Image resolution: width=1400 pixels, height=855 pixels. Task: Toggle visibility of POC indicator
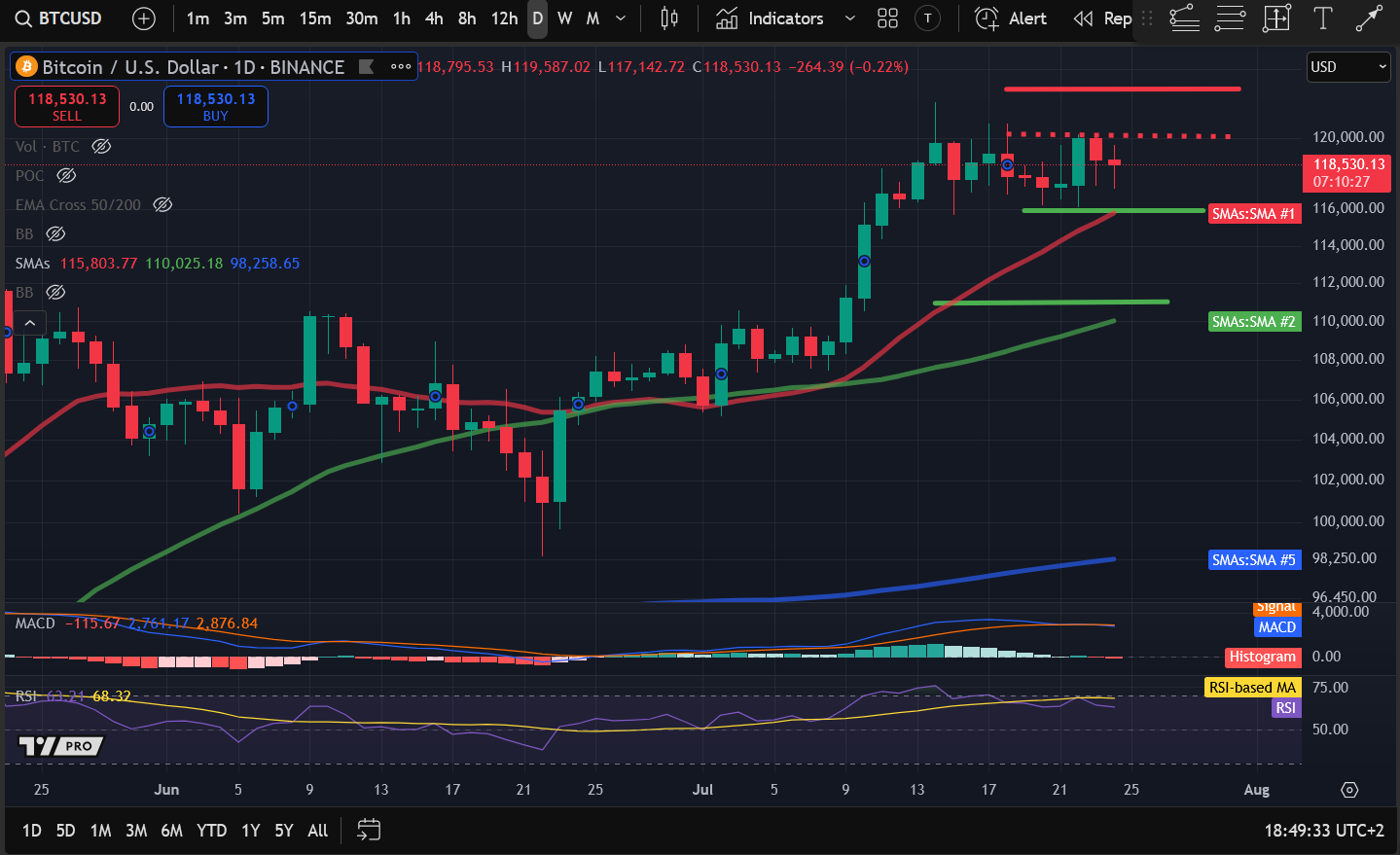coord(66,176)
